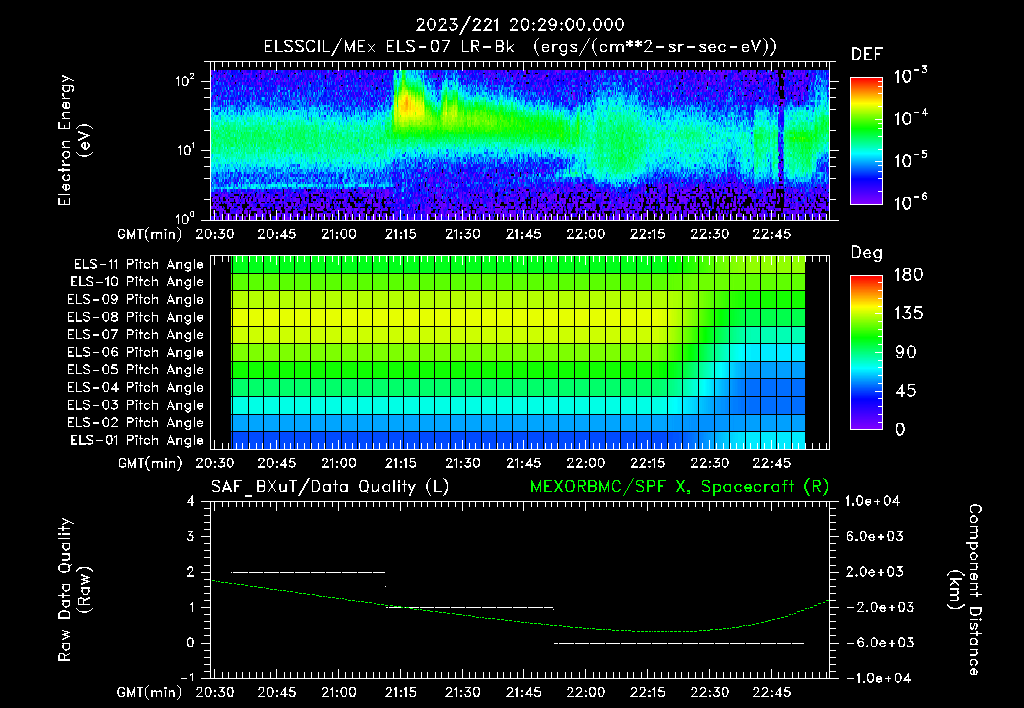Click the ELS-06 Pitch Angle row label
The height and width of the screenshot is (708, 1024).
[136, 352]
